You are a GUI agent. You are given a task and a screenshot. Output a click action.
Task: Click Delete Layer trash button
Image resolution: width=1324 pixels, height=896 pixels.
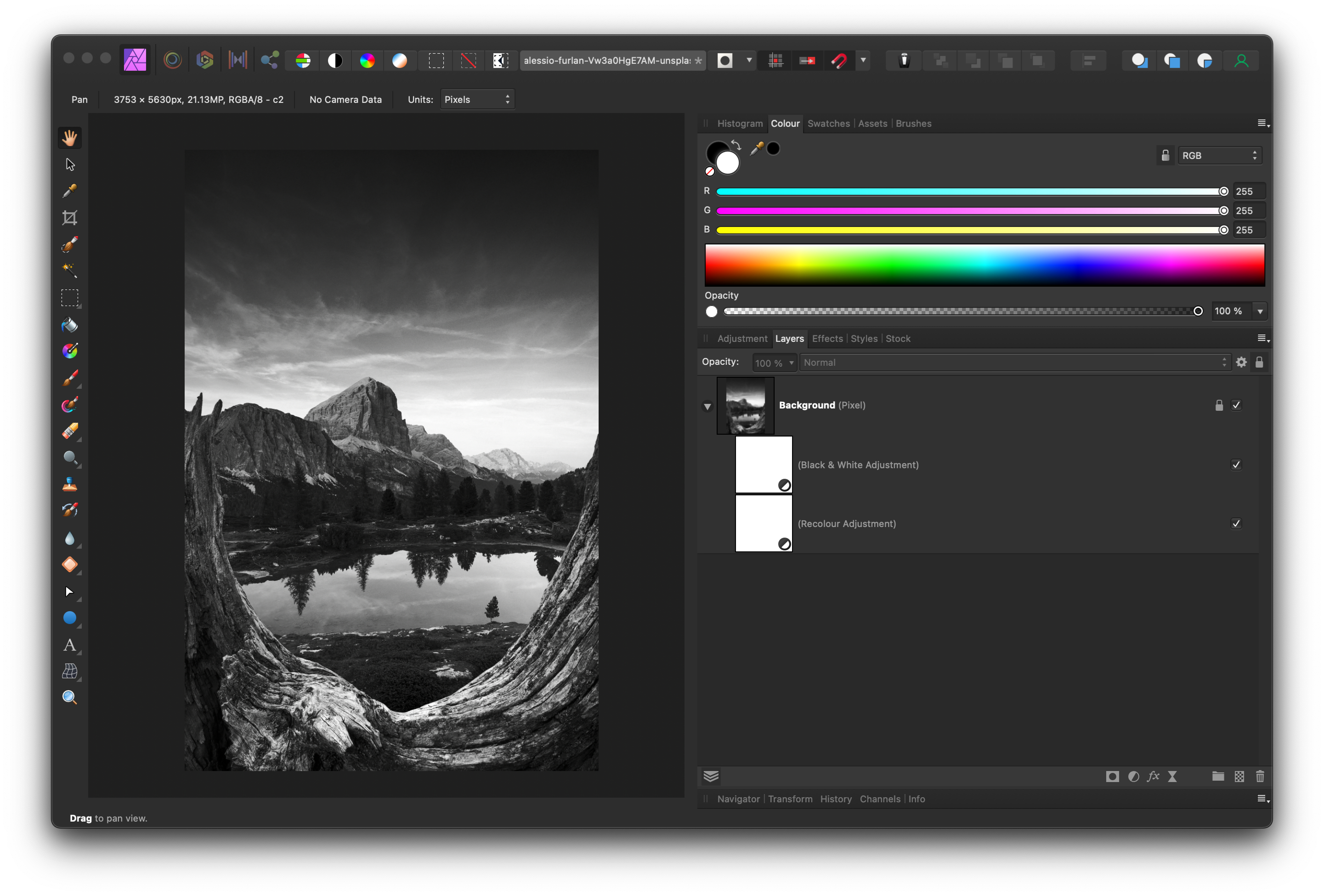(x=1260, y=777)
